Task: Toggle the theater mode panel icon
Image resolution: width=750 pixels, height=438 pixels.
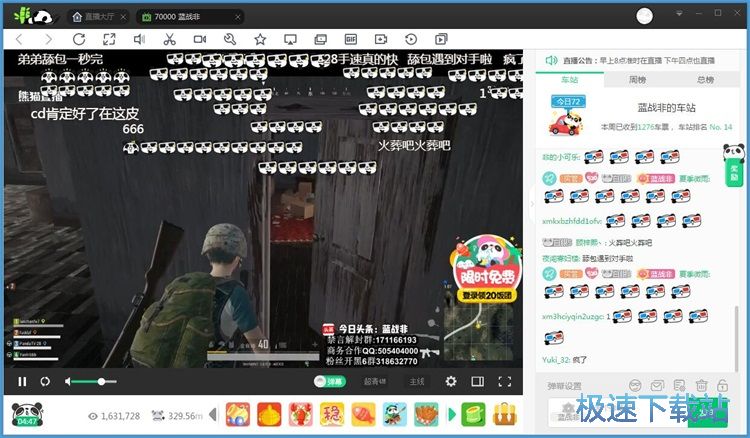Action: (x=477, y=382)
